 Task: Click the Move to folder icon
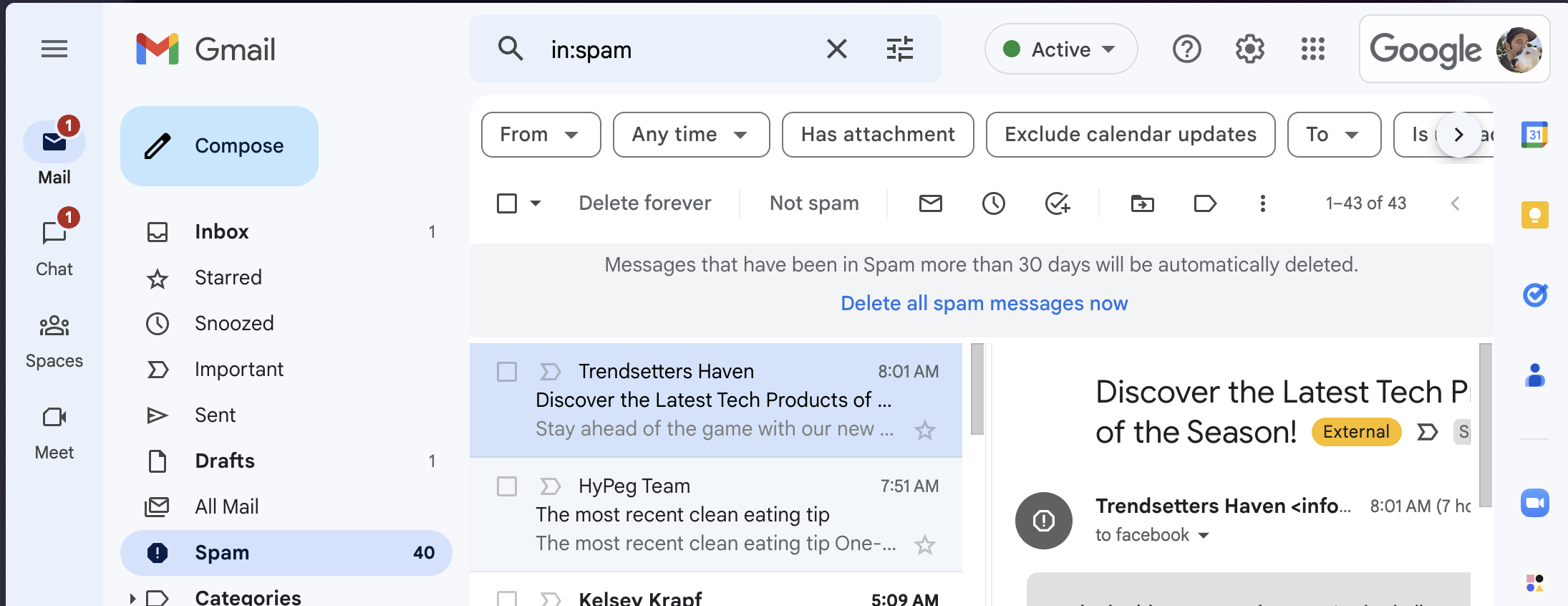[x=1142, y=203]
